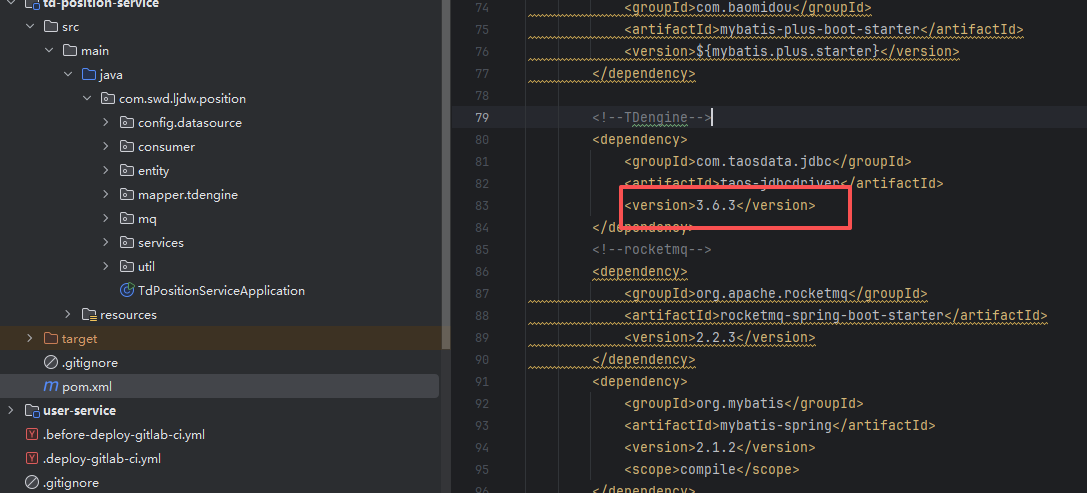Select the entity package
Image resolution: width=1087 pixels, height=493 pixels.
[153, 171]
